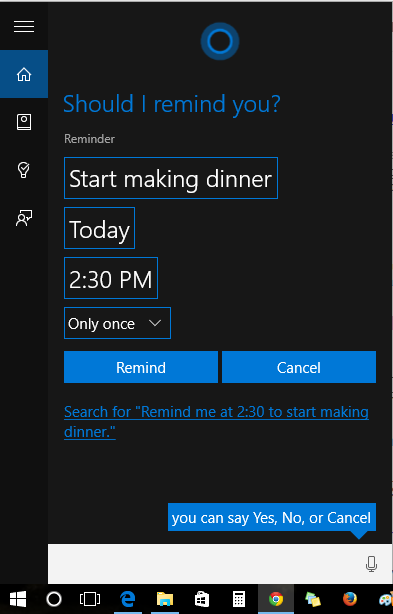Switch to Google Chrome on taskbar
The width and height of the screenshot is (393, 614).
click(276, 599)
